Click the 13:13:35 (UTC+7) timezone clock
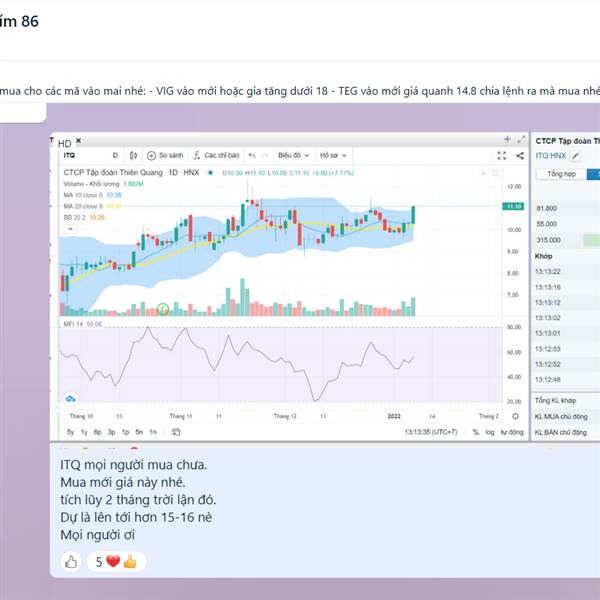 coord(431,432)
